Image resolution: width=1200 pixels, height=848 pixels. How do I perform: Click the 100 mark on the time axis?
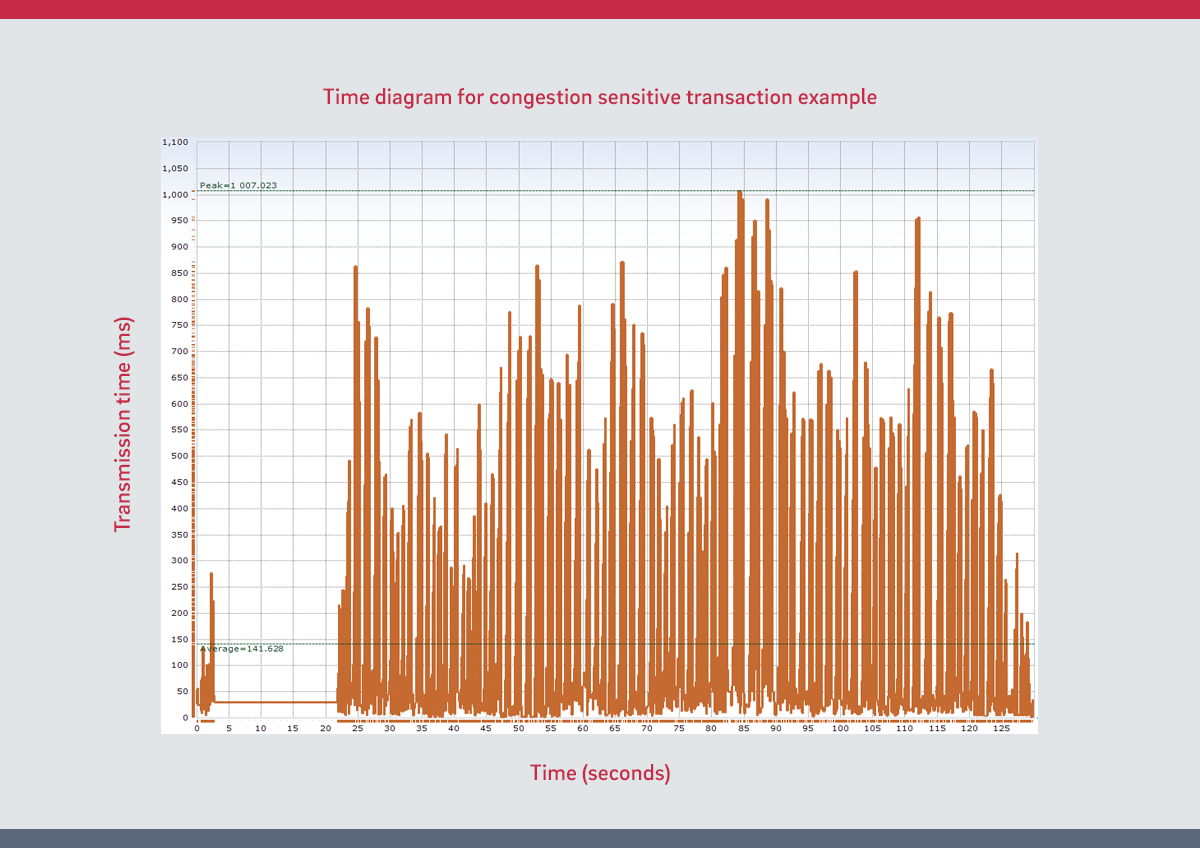(840, 729)
